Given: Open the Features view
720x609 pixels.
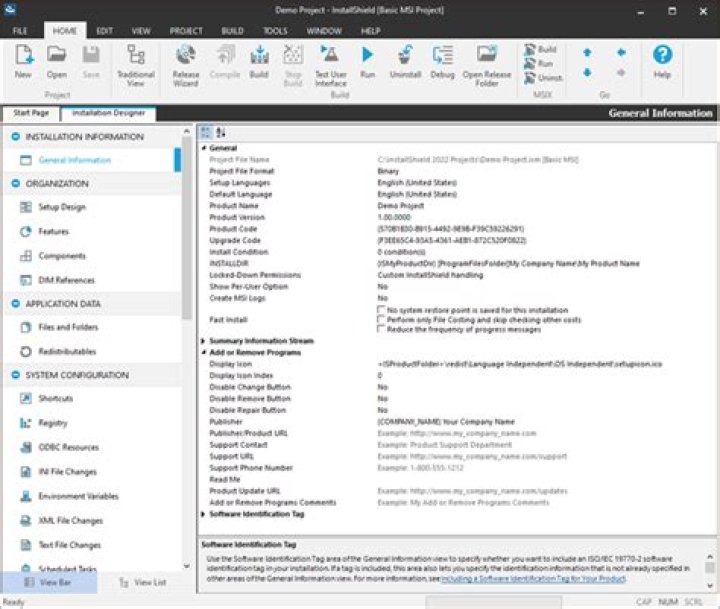Looking at the screenshot, I should [x=53, y=231].
